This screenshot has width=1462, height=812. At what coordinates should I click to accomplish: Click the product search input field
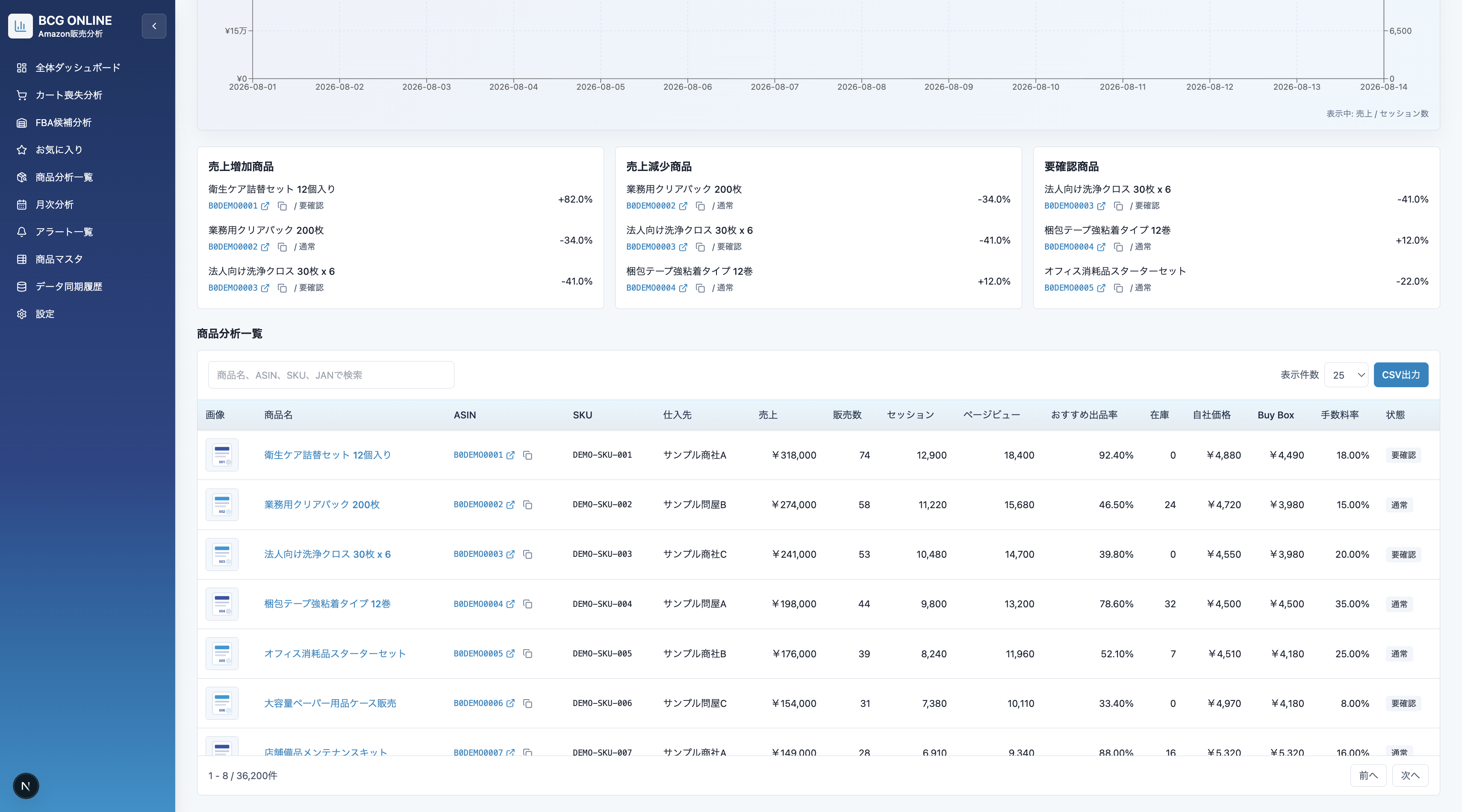(331, 375)
